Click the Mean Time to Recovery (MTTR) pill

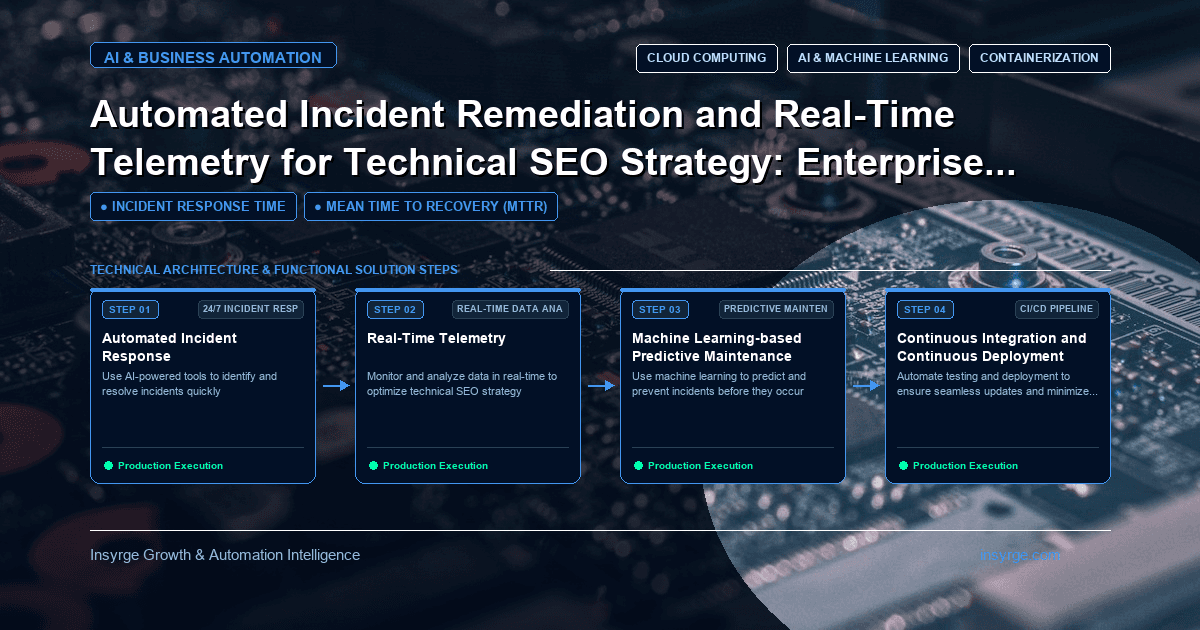(x=431, y=207)
